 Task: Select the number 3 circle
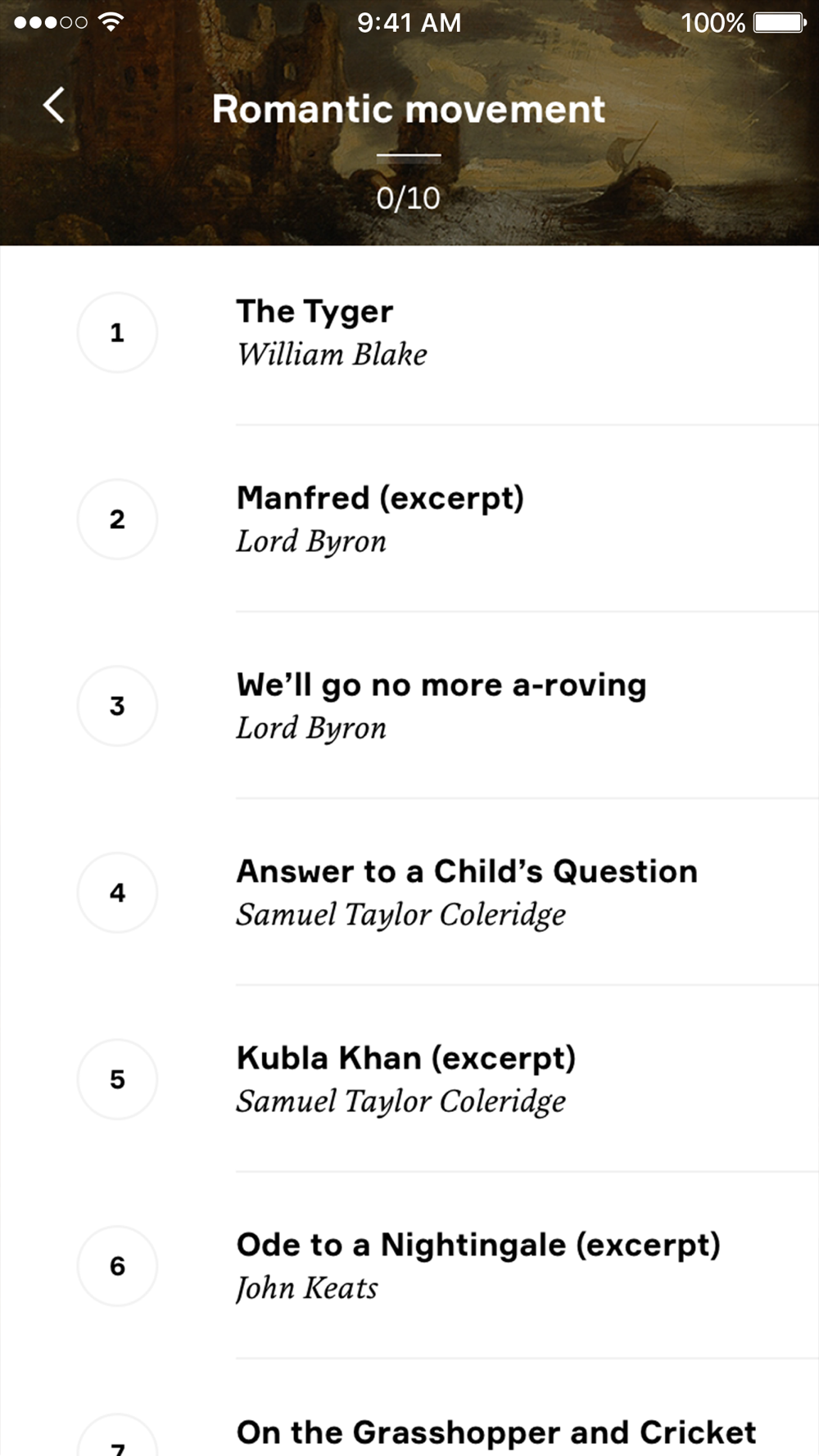tap(117, 706)
